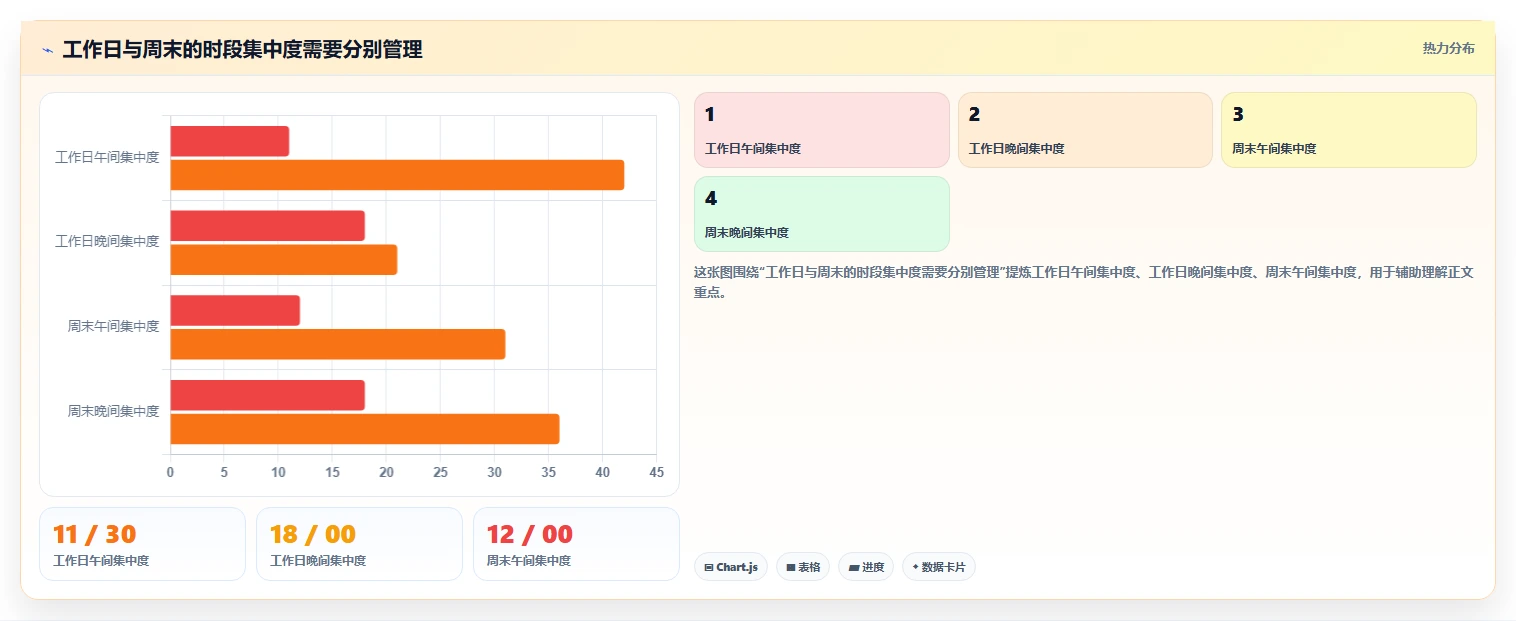This screenshot has width=1516, height=621.
Task: Click y-axis label 周末午间集中度 on the chart
Action: pyautogui.click(x=113, y=326)
